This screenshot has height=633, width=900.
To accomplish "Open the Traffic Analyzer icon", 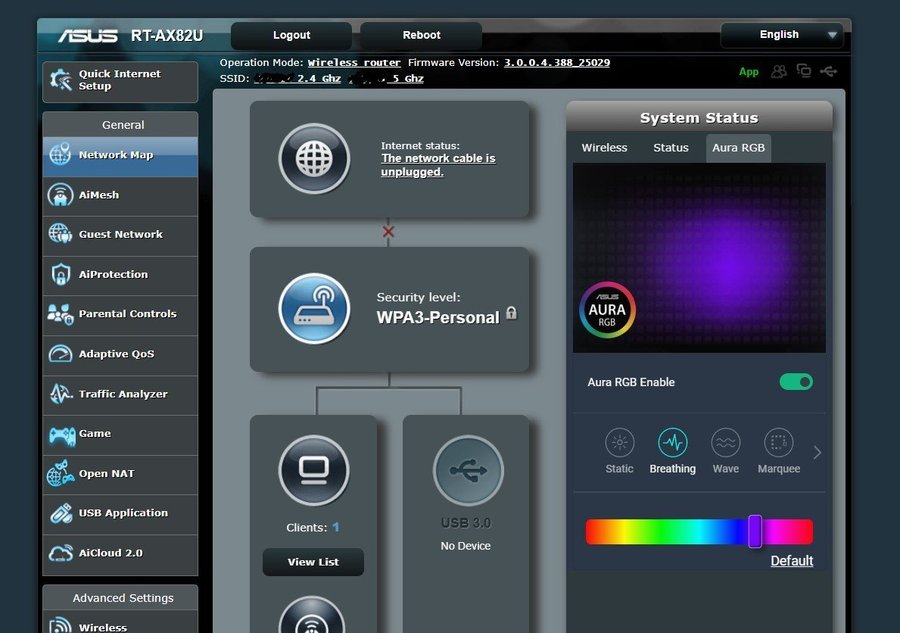I will (60, 394).
